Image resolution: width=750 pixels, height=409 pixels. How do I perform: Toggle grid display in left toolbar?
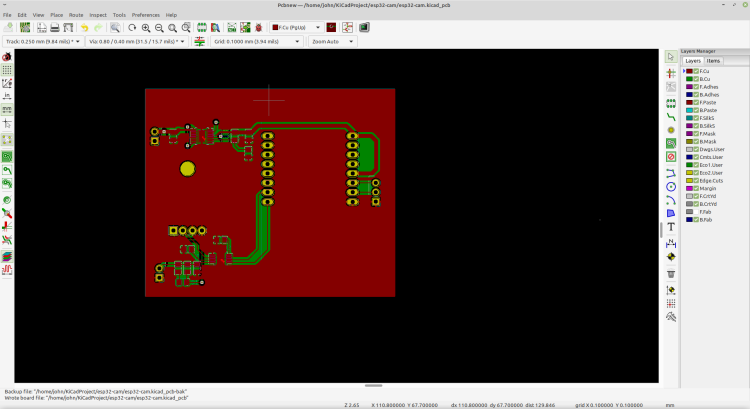[7, 70]
